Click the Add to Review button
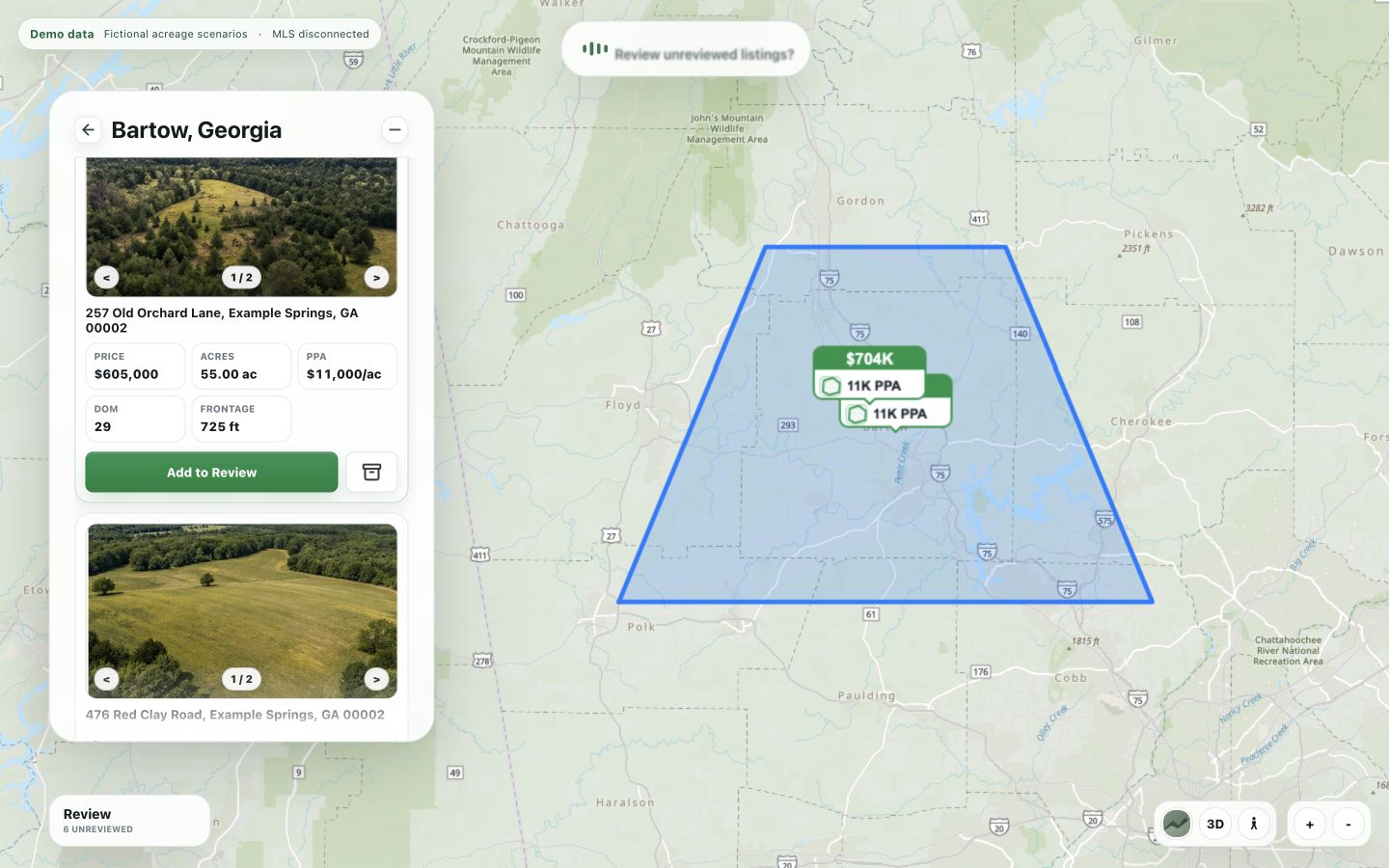This screenshot has height=868, width=1389. (211, 473)
